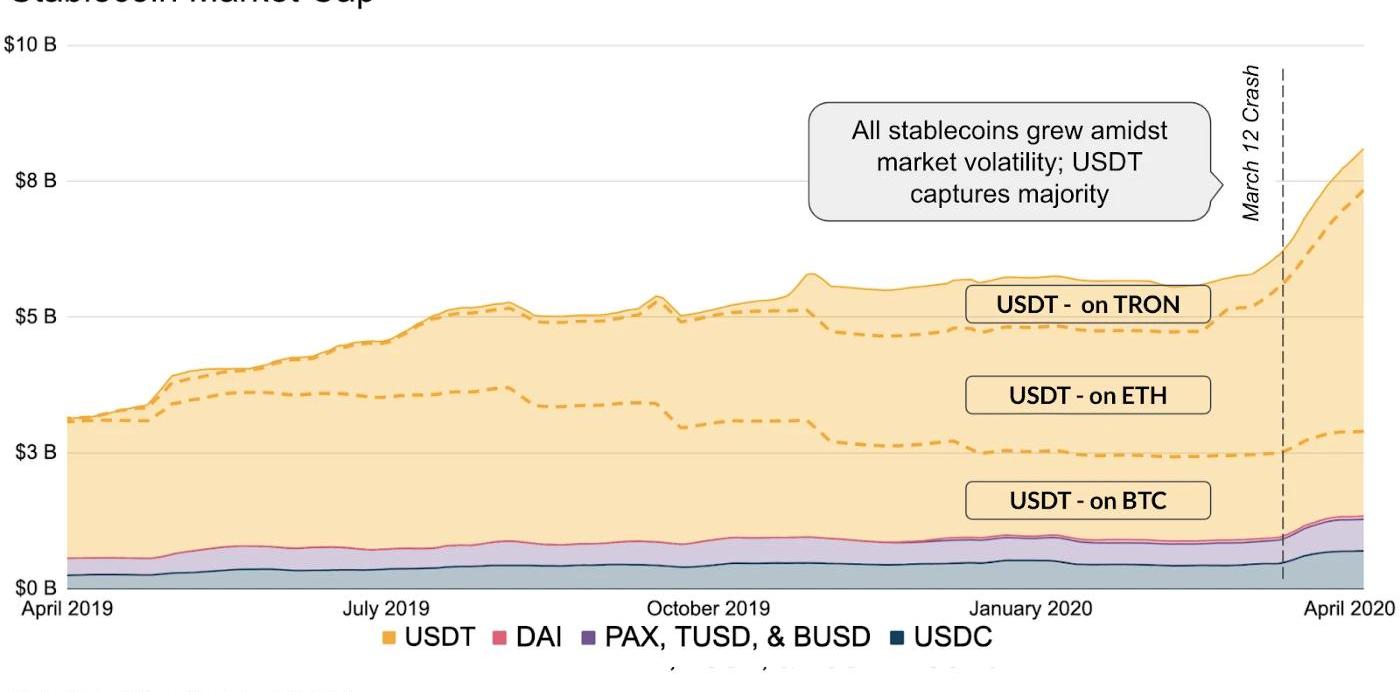1400x692 pixels.
Task: Click the "$8 B" y-axis label
Action: [31, 181]
